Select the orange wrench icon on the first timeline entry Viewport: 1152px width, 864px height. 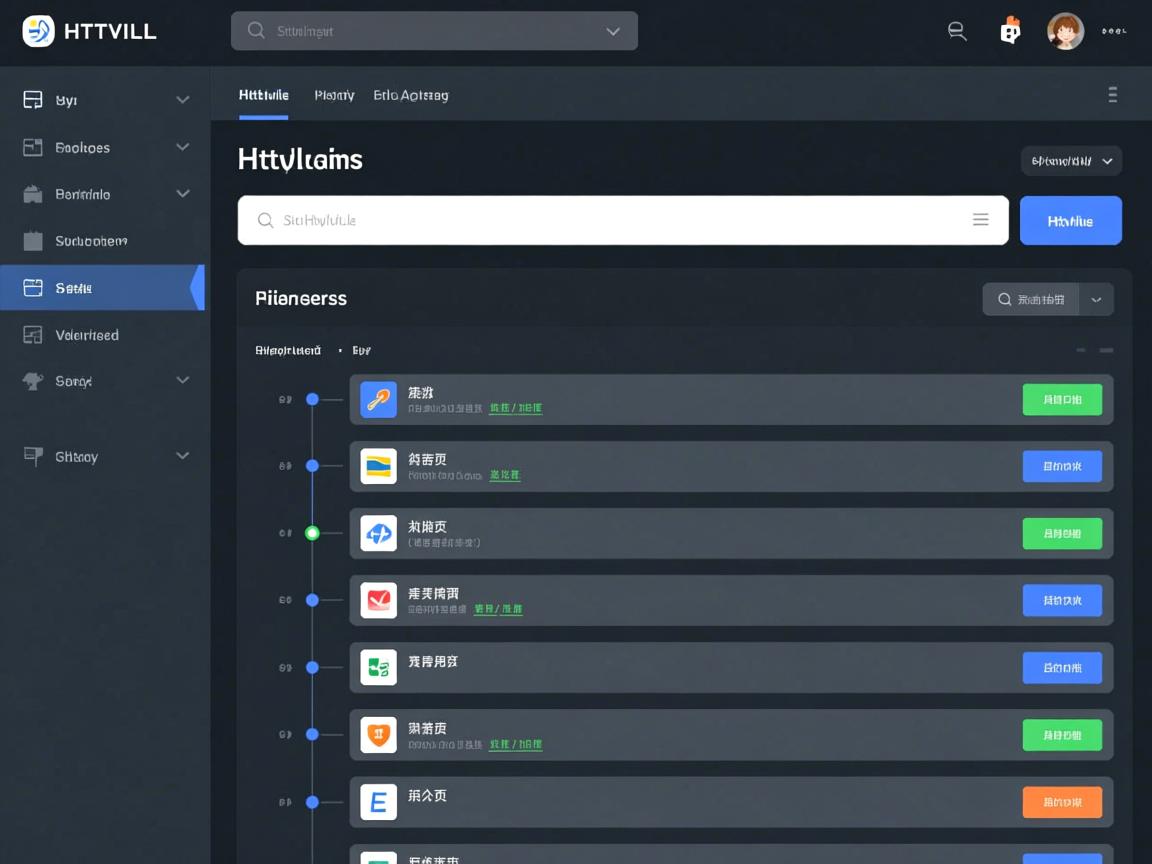coord(378,399)
